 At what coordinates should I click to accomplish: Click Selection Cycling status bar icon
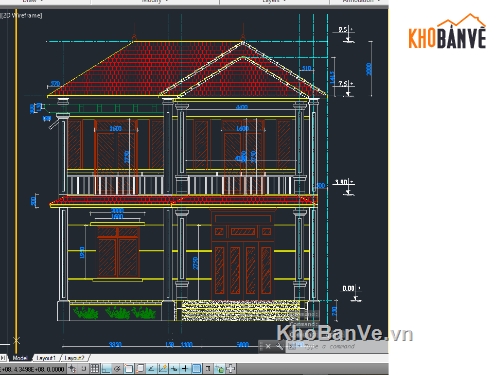click(x=219, y=369)
